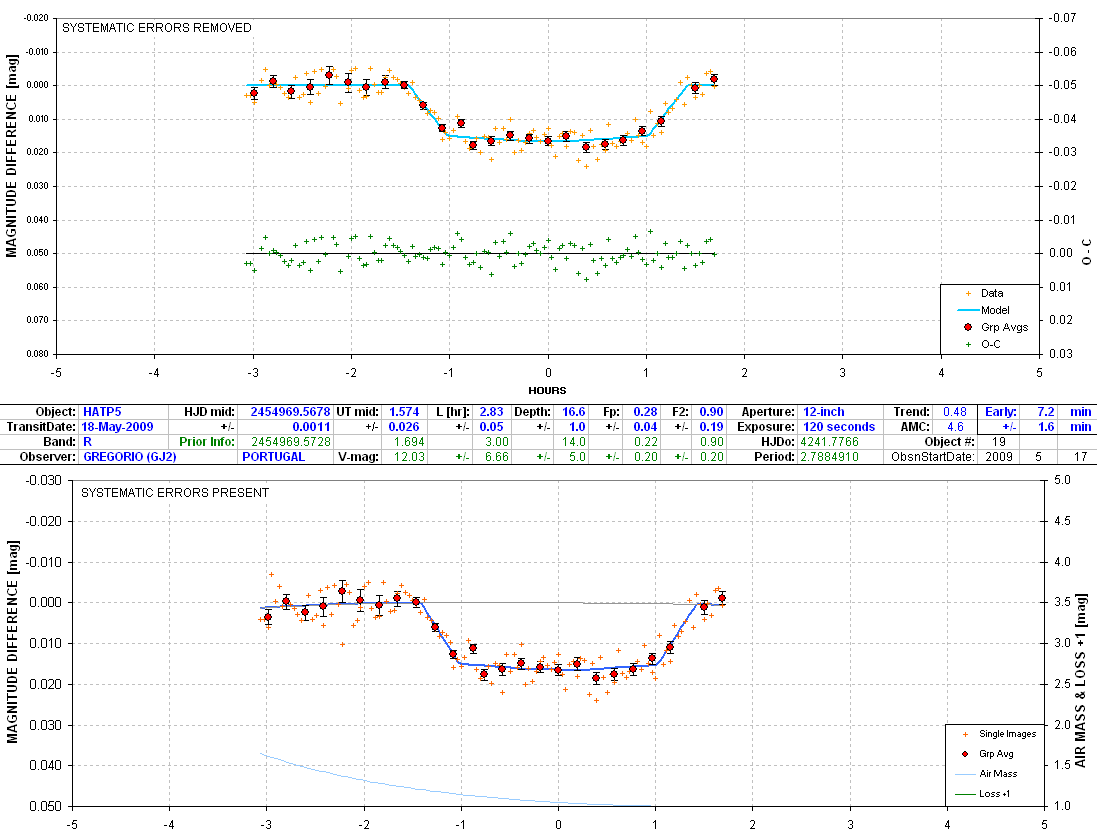Click the Early: label

click(1000, 412)
